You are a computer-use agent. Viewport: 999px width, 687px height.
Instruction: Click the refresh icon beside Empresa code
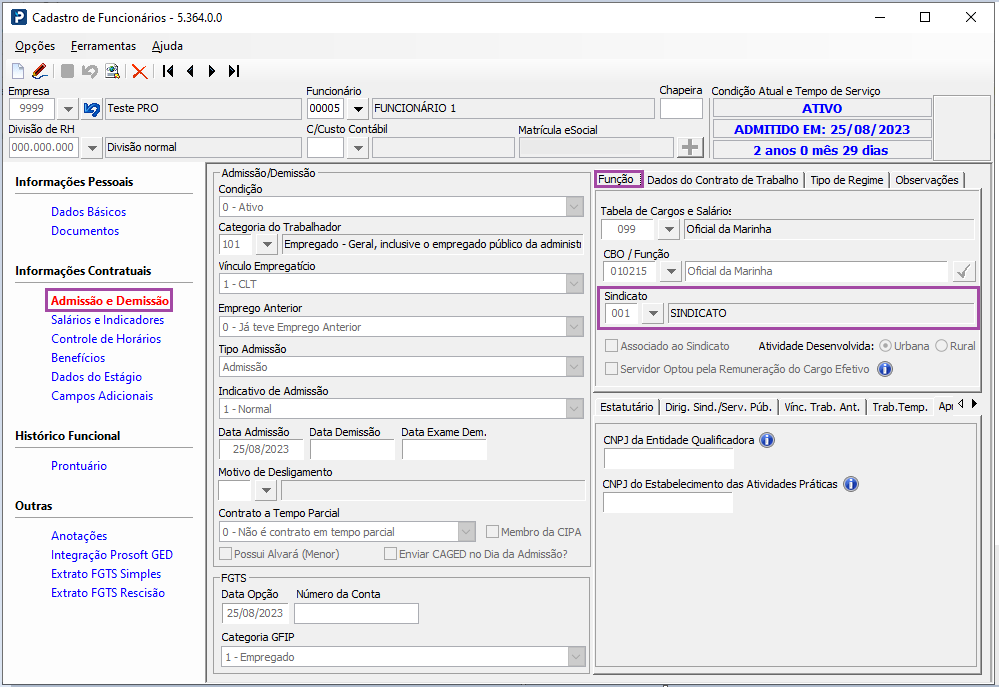pos(92,109)
